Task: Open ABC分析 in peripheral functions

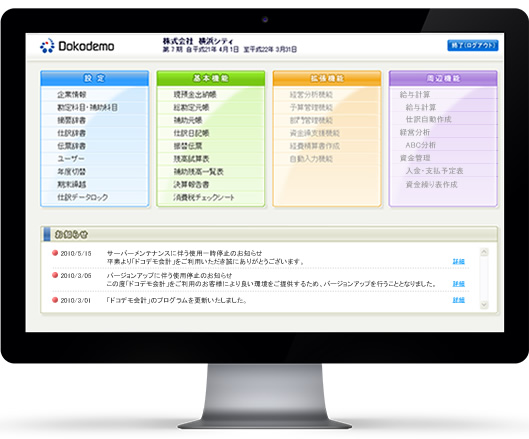Action: point(421,145)
